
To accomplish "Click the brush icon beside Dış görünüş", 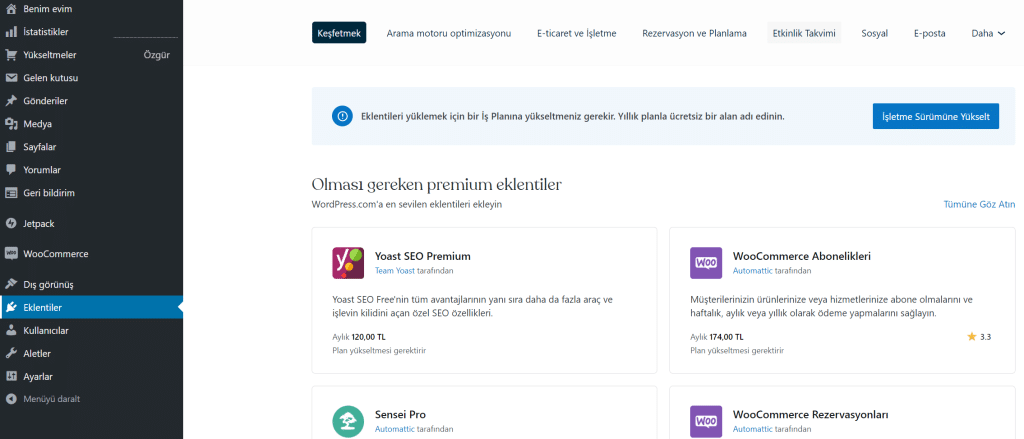I will pos(11,285).
